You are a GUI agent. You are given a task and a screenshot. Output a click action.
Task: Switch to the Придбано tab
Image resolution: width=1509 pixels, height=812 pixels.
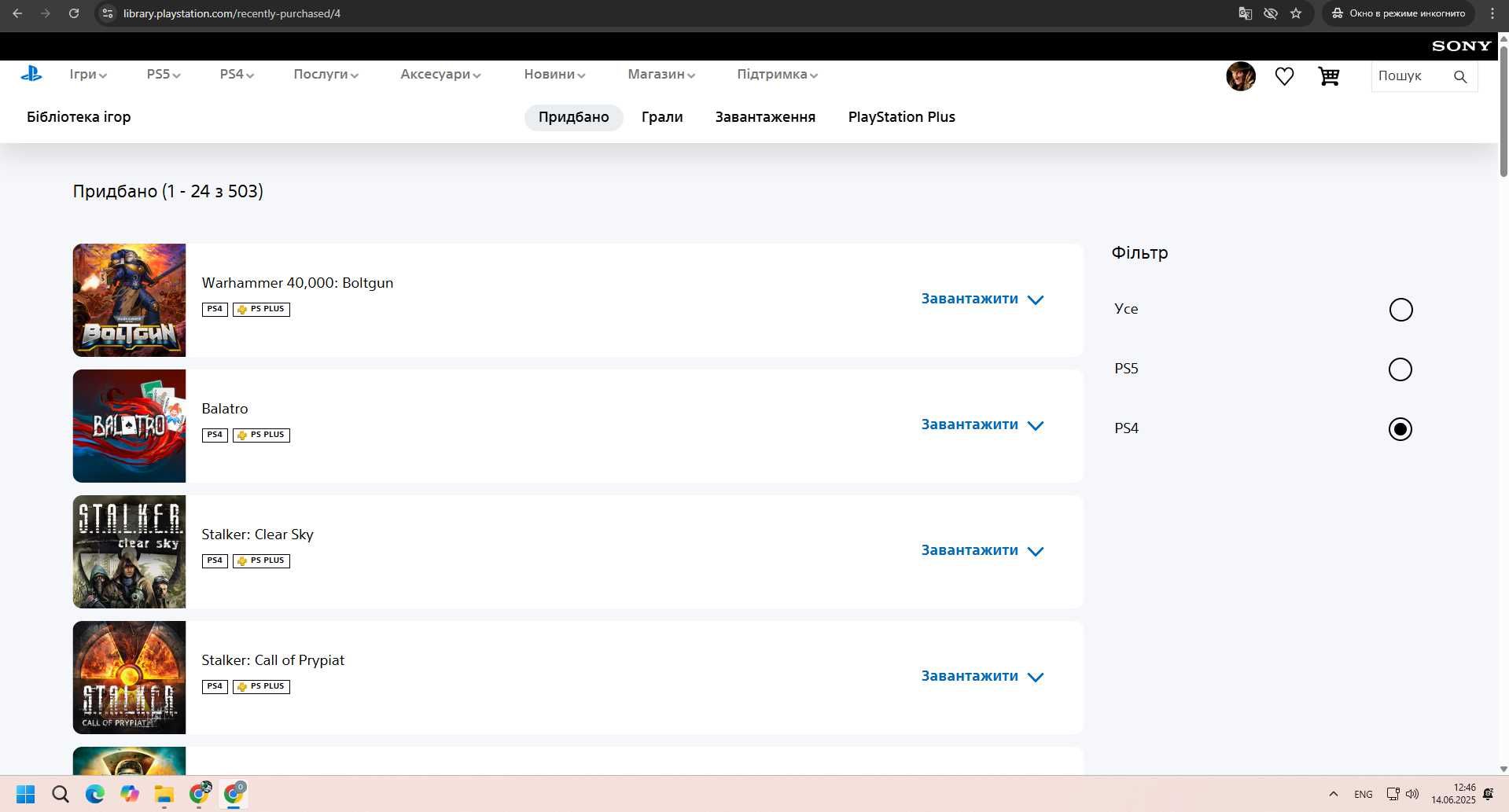pyautogui.click(x=573, y=117)
